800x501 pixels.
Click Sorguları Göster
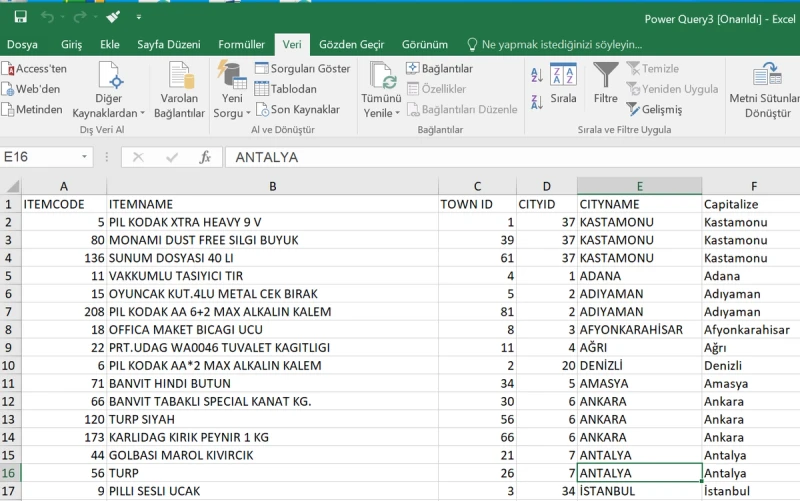pos(303,68)
